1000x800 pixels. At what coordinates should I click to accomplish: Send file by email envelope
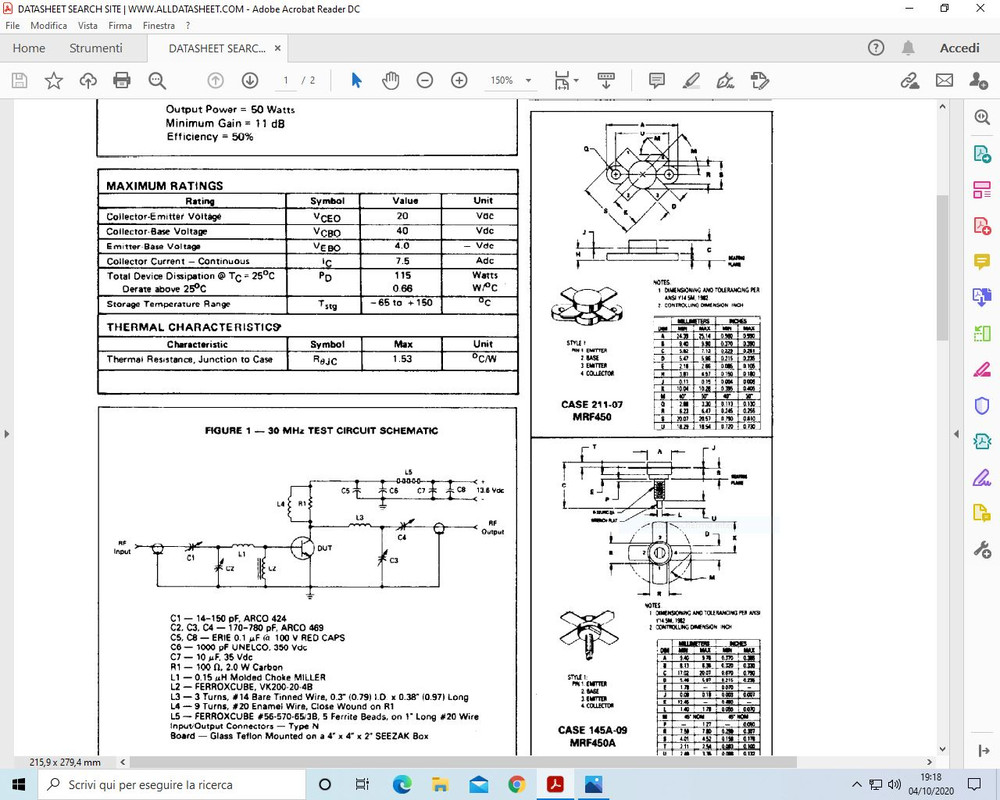pos(945,80)
